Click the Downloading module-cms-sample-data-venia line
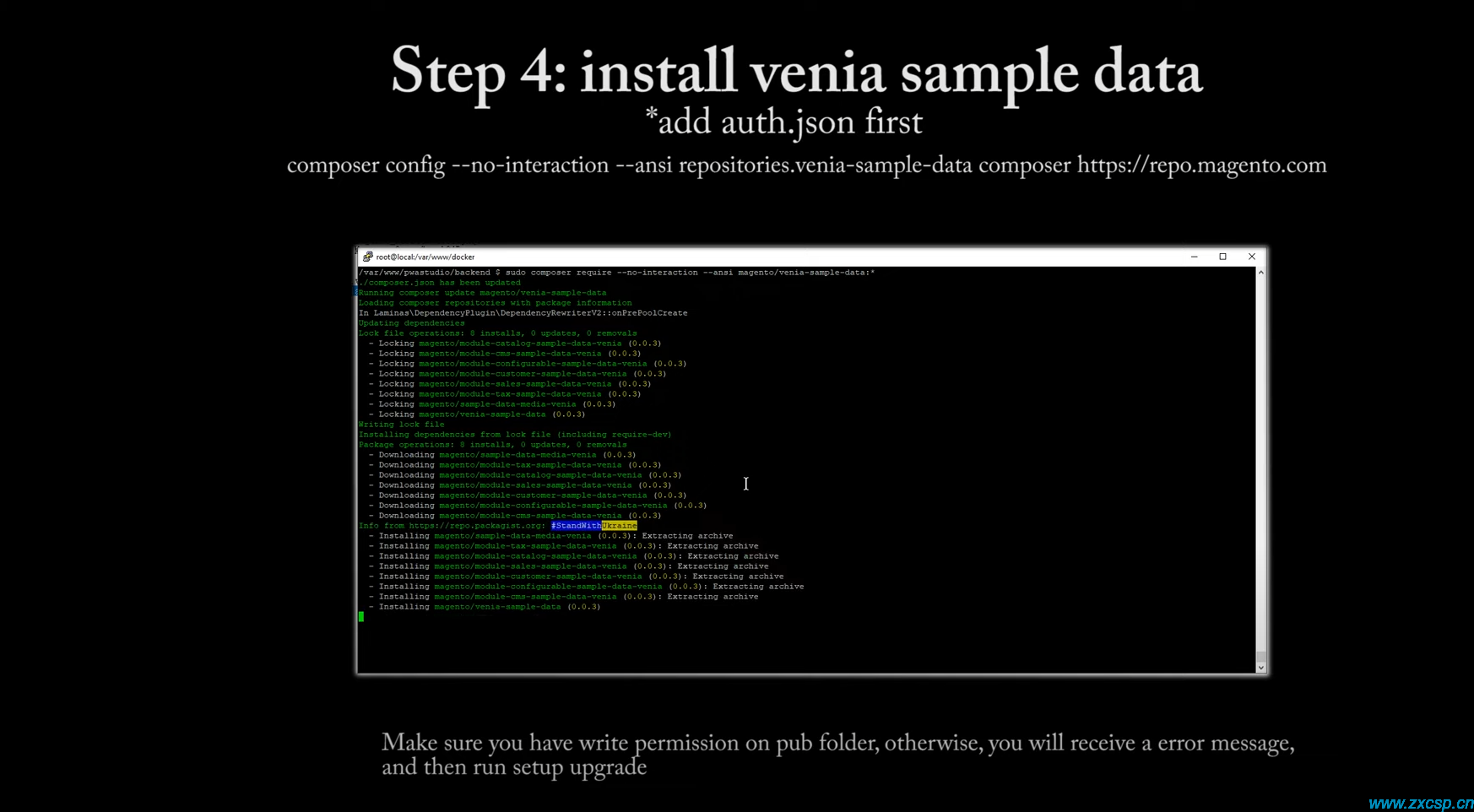This screenshot has height=812, width=1474. [x=515, y=516]
